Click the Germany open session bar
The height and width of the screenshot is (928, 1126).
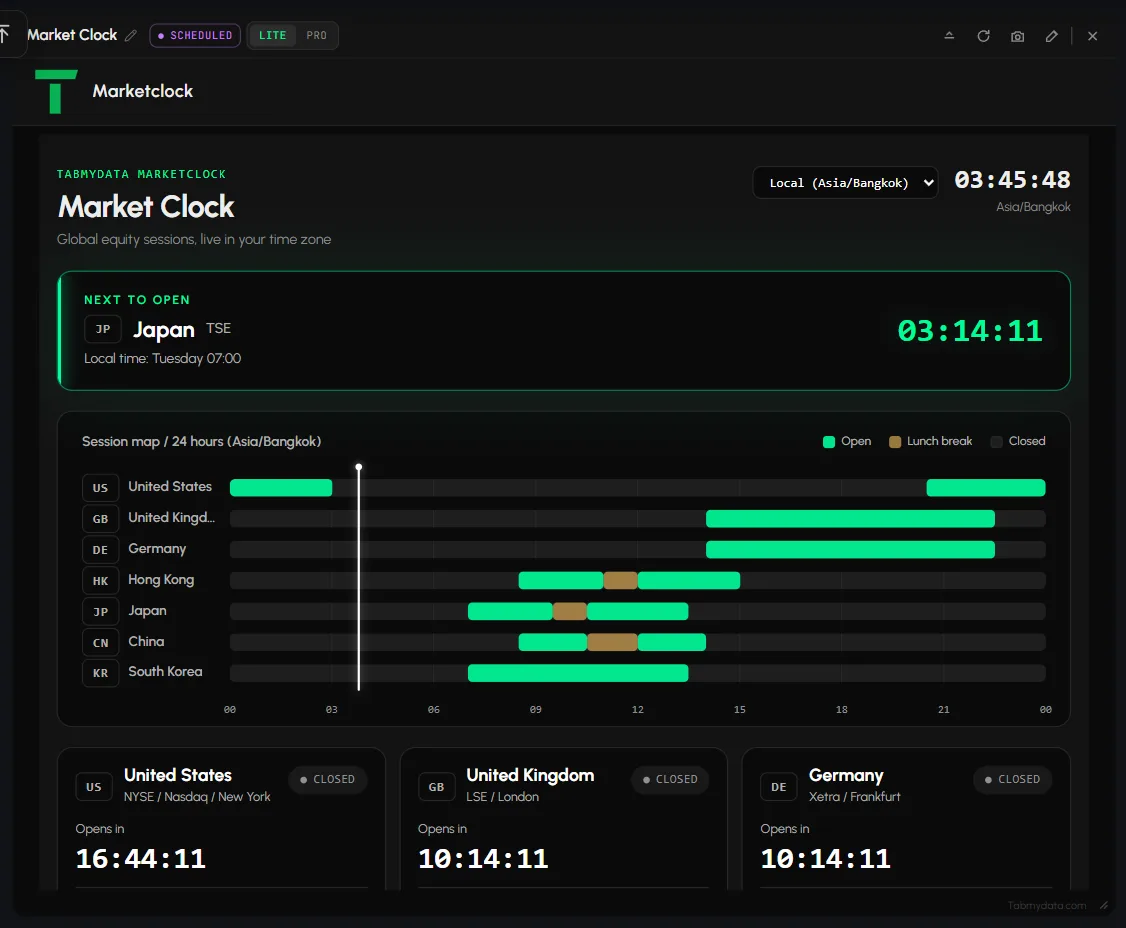[x=850, y=549]
